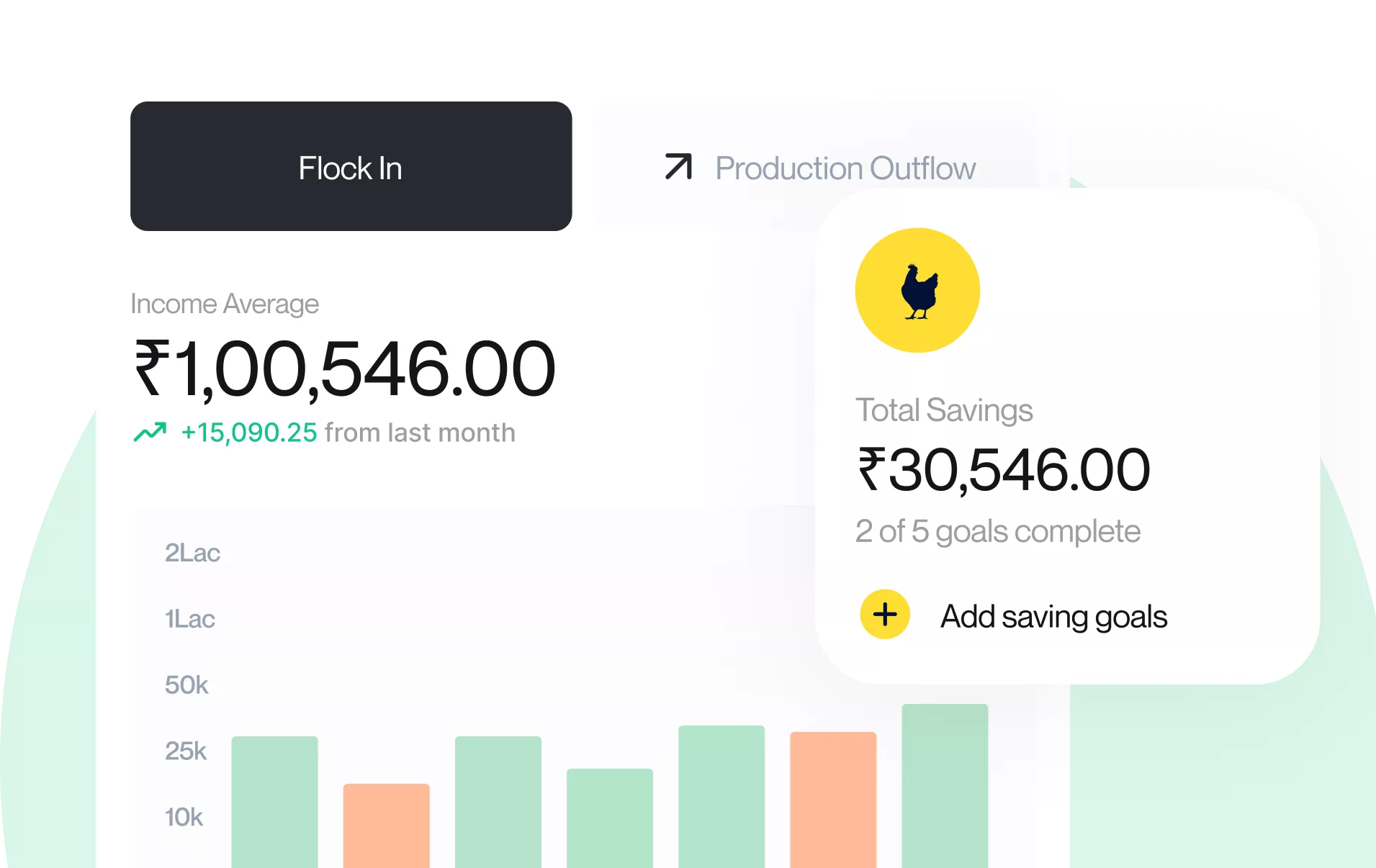Select the first green chart bar
1376x868 pixels.
(274, 800)
